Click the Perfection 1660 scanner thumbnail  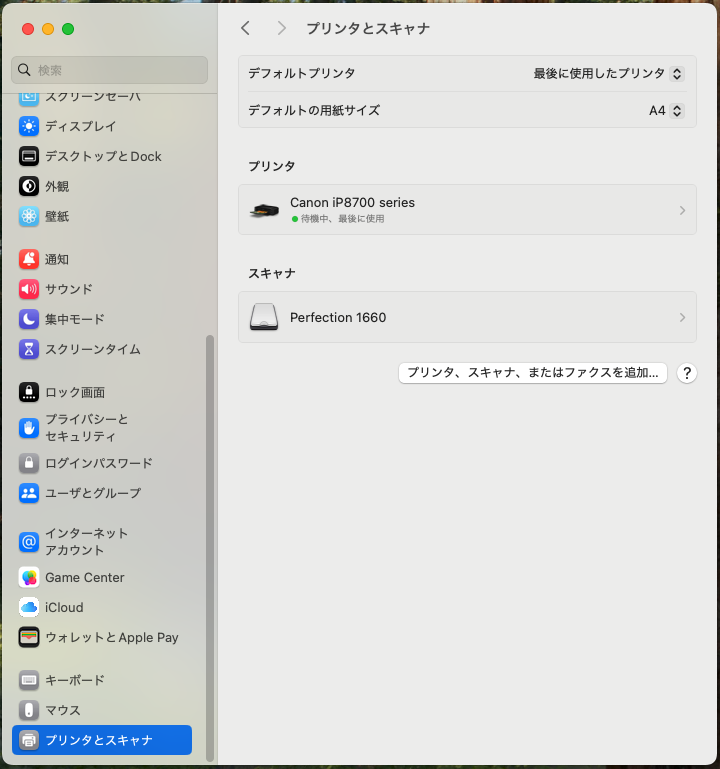pyautogui.click(x=264, y=317)
